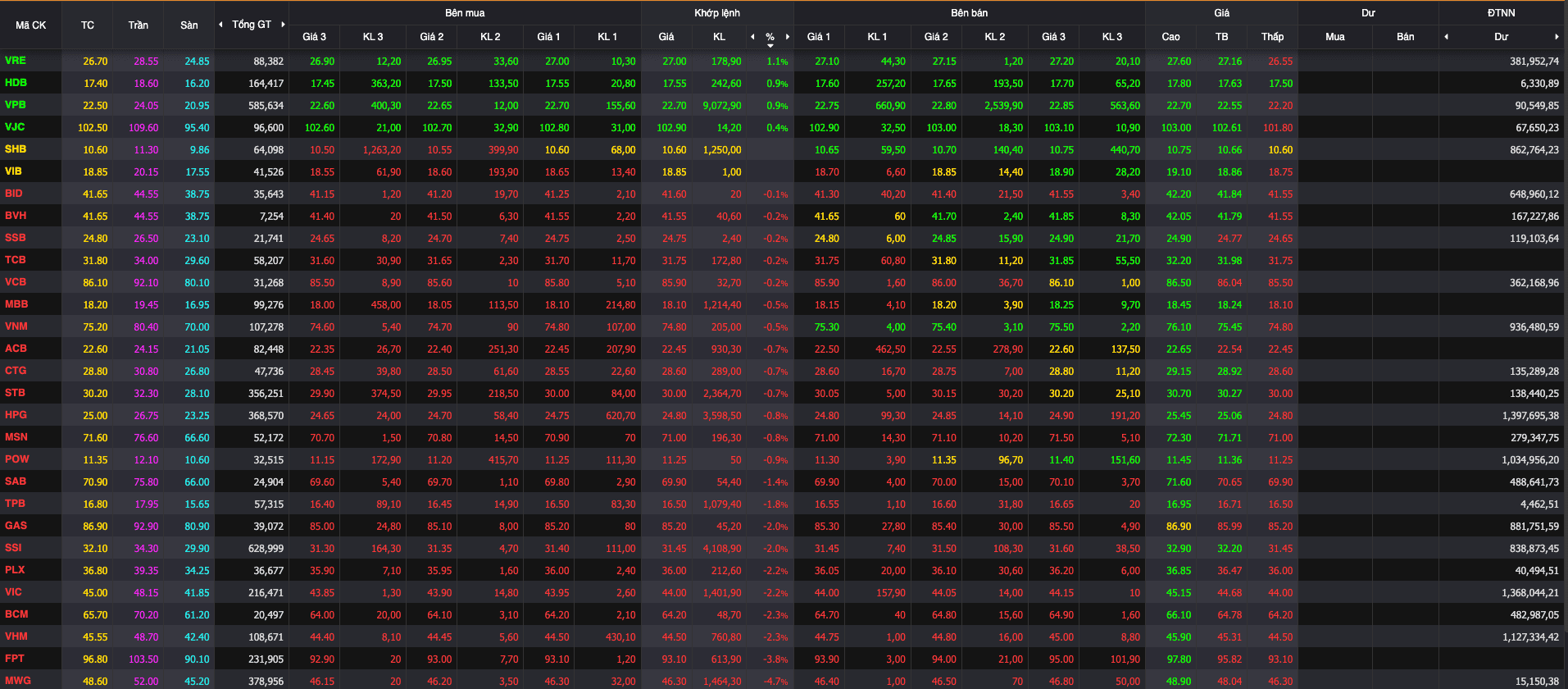Viewport: 1568px width, 689px height.
Task: Click SHB bid volume 1,263,20
Action: pos(382,150)
